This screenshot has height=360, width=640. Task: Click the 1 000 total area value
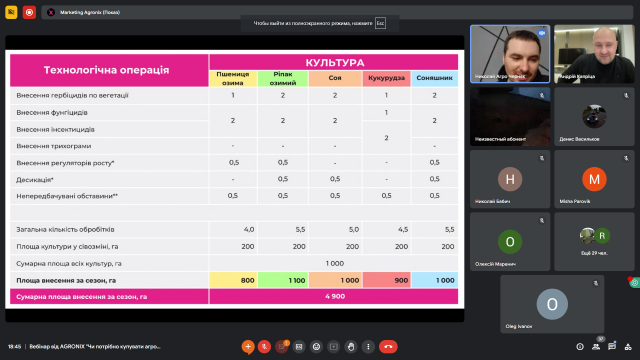(335, 263)
